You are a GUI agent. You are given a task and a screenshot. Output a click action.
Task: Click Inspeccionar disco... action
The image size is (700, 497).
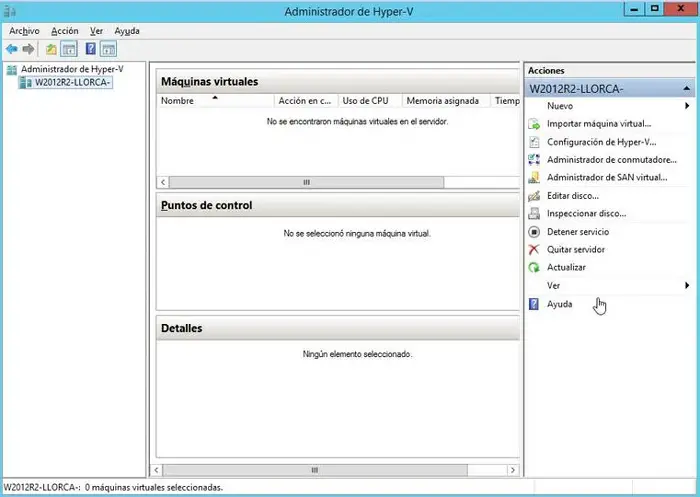[586, 213]
